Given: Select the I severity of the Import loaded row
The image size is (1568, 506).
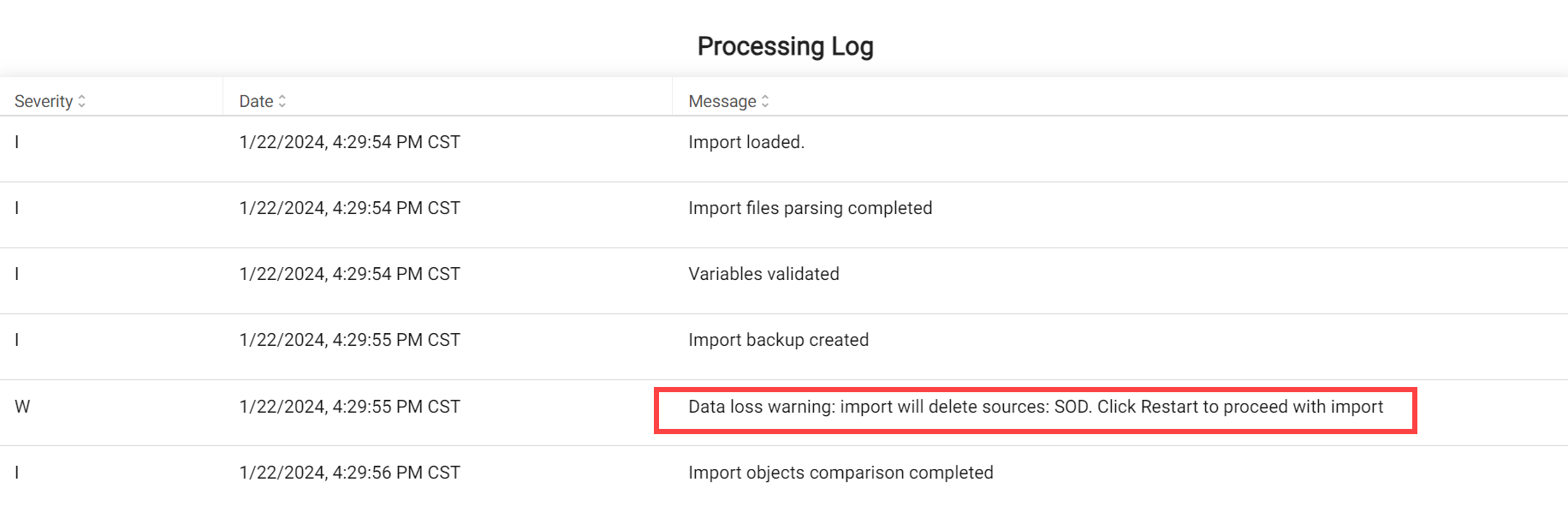Looking at the screenshot, I should click(17, 142).
